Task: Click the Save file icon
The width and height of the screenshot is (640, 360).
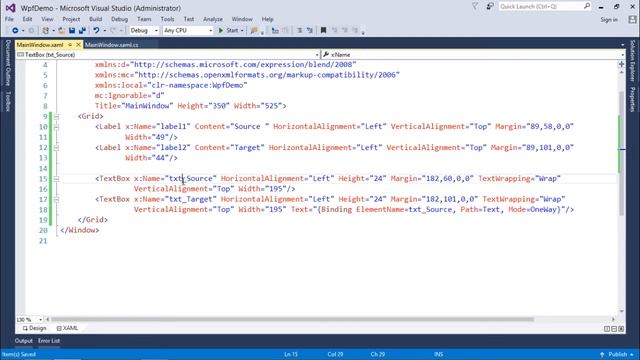Action: pos(72,31)
